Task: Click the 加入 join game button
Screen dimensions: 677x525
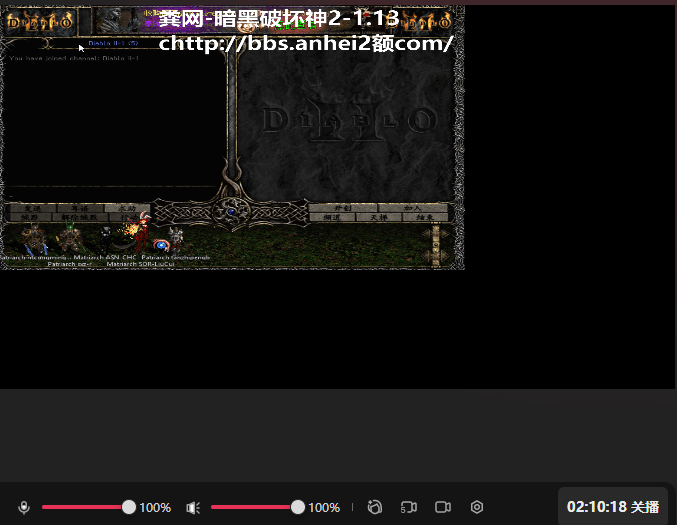Action: click(x=412, y=208)
